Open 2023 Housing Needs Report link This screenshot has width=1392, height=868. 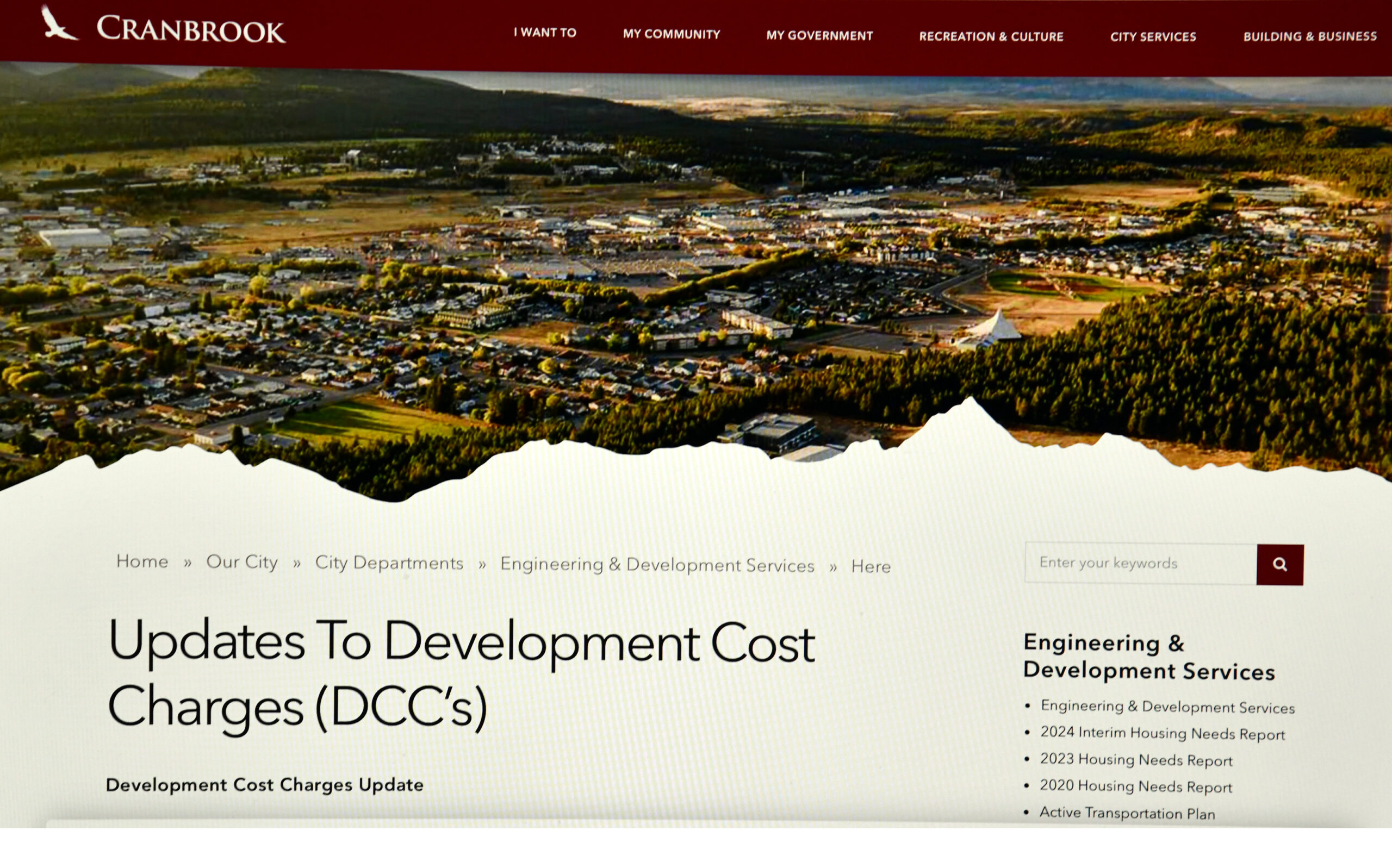click(x=1136, y=759)
